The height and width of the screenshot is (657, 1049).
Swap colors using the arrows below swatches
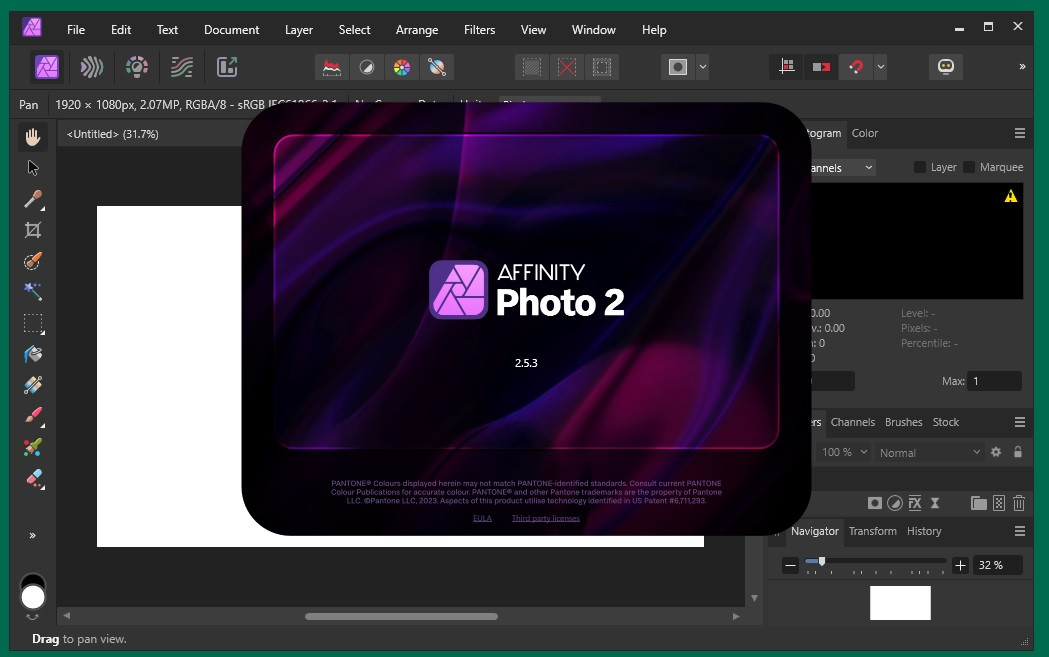point(32,617)
